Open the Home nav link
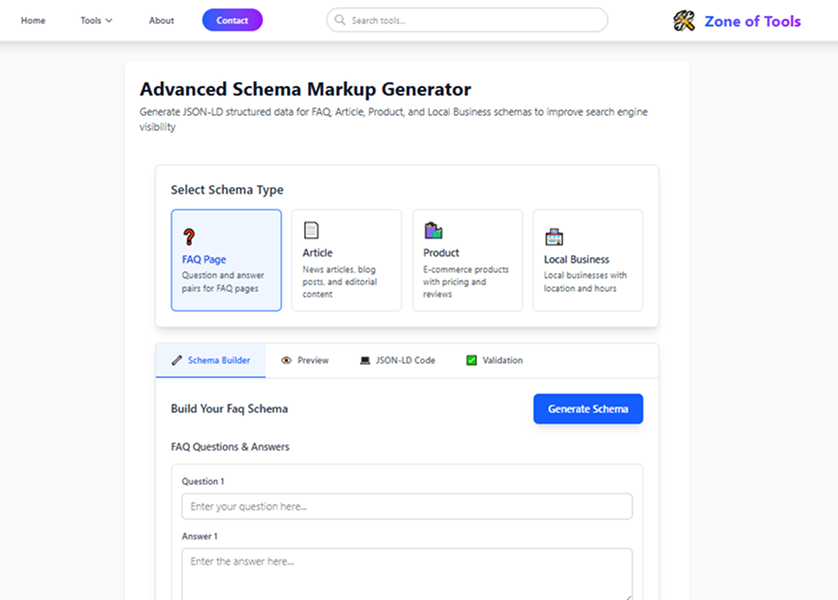Image resolution: width=838 pixels, height=600 pixels. click(33, 20)
